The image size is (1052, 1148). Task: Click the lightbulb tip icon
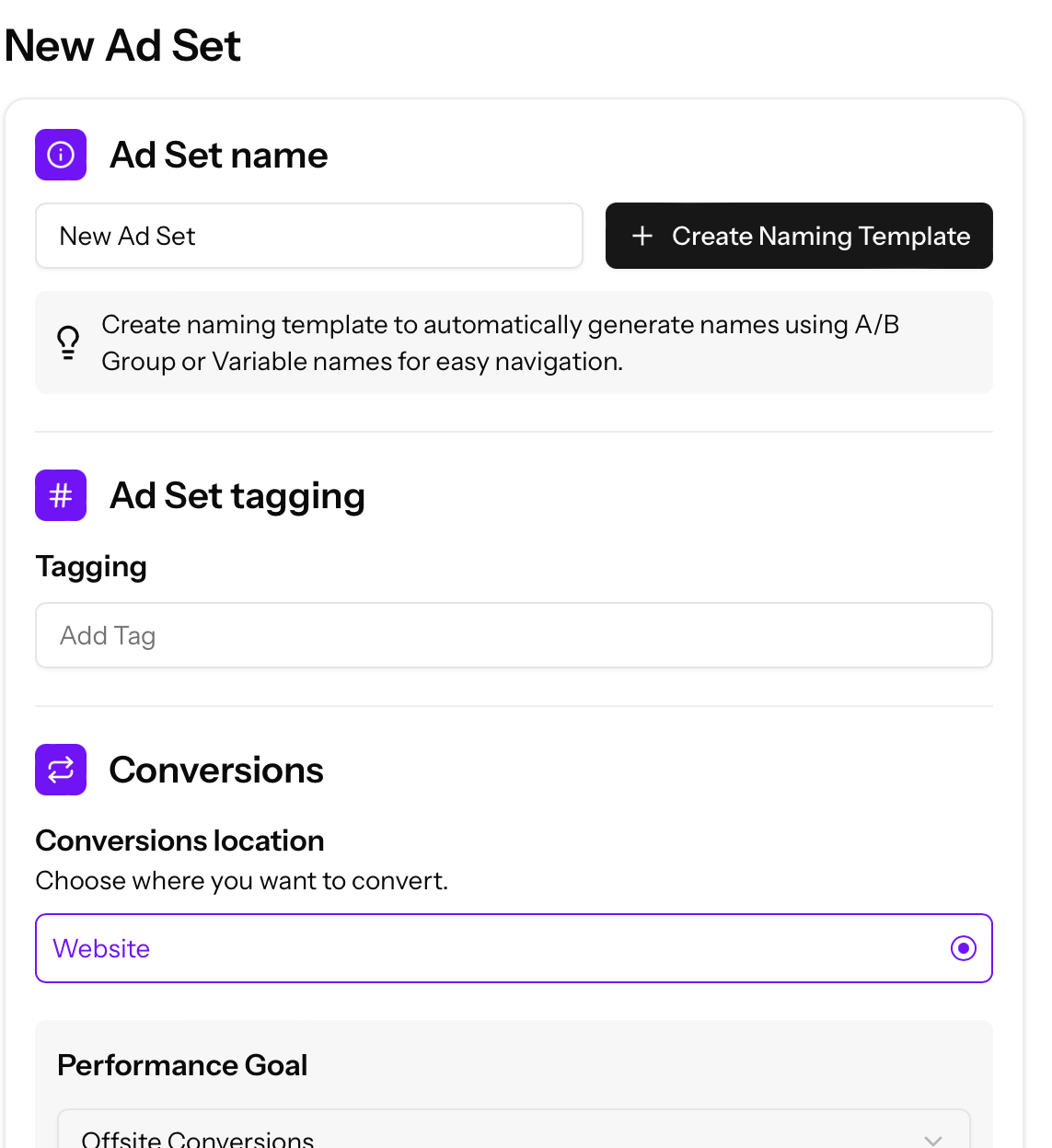click(68, 342)
